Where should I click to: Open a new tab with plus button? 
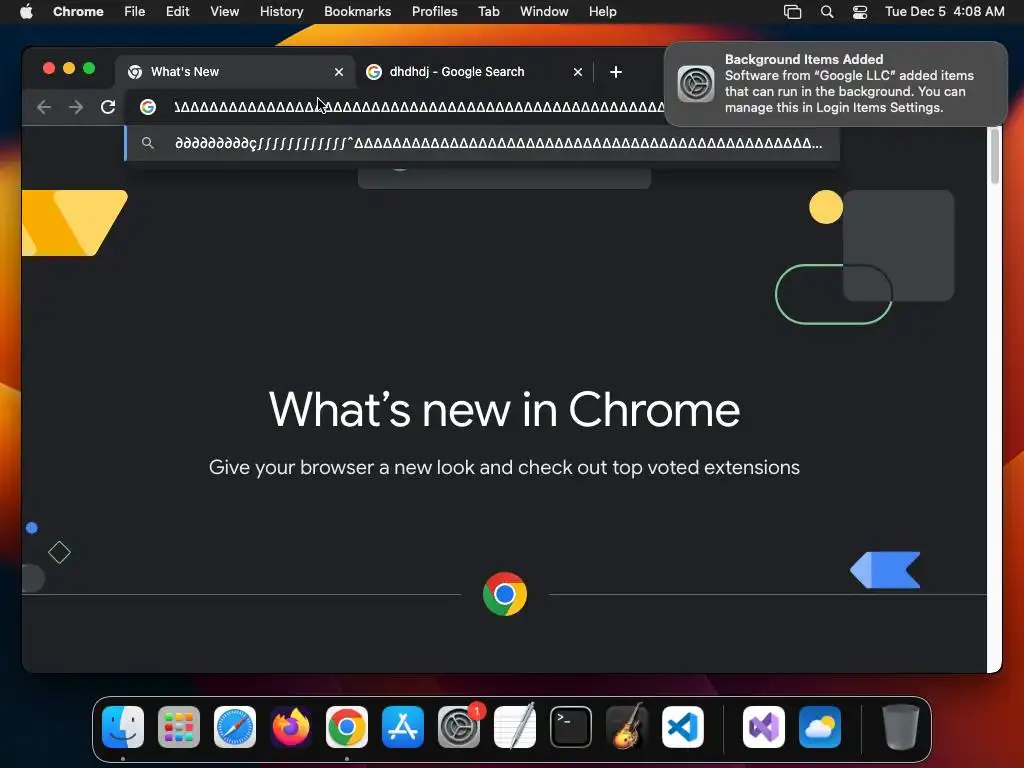(x=616, y=72)
